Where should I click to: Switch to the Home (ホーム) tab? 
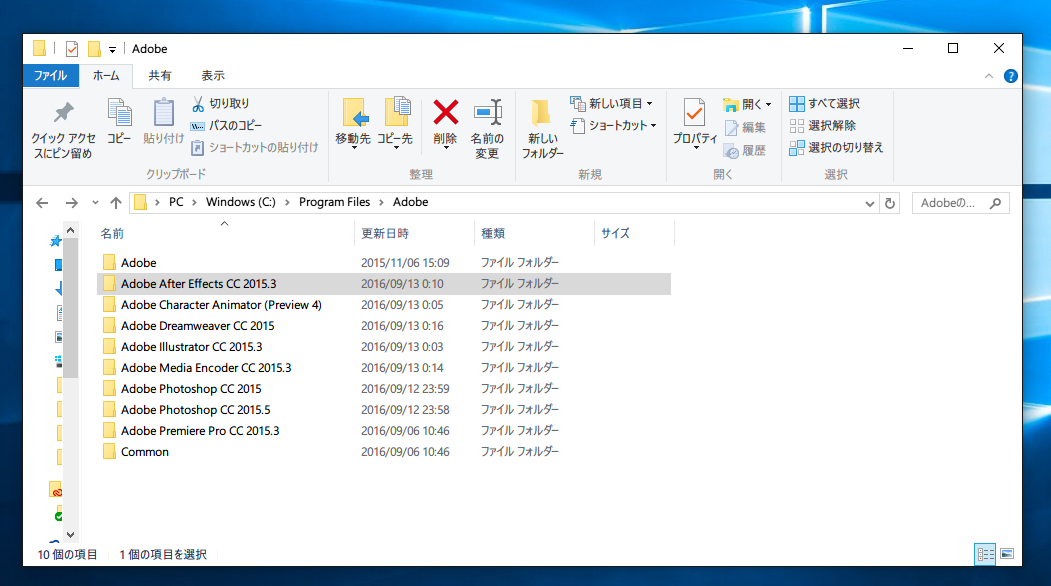(x=106, y=76)
